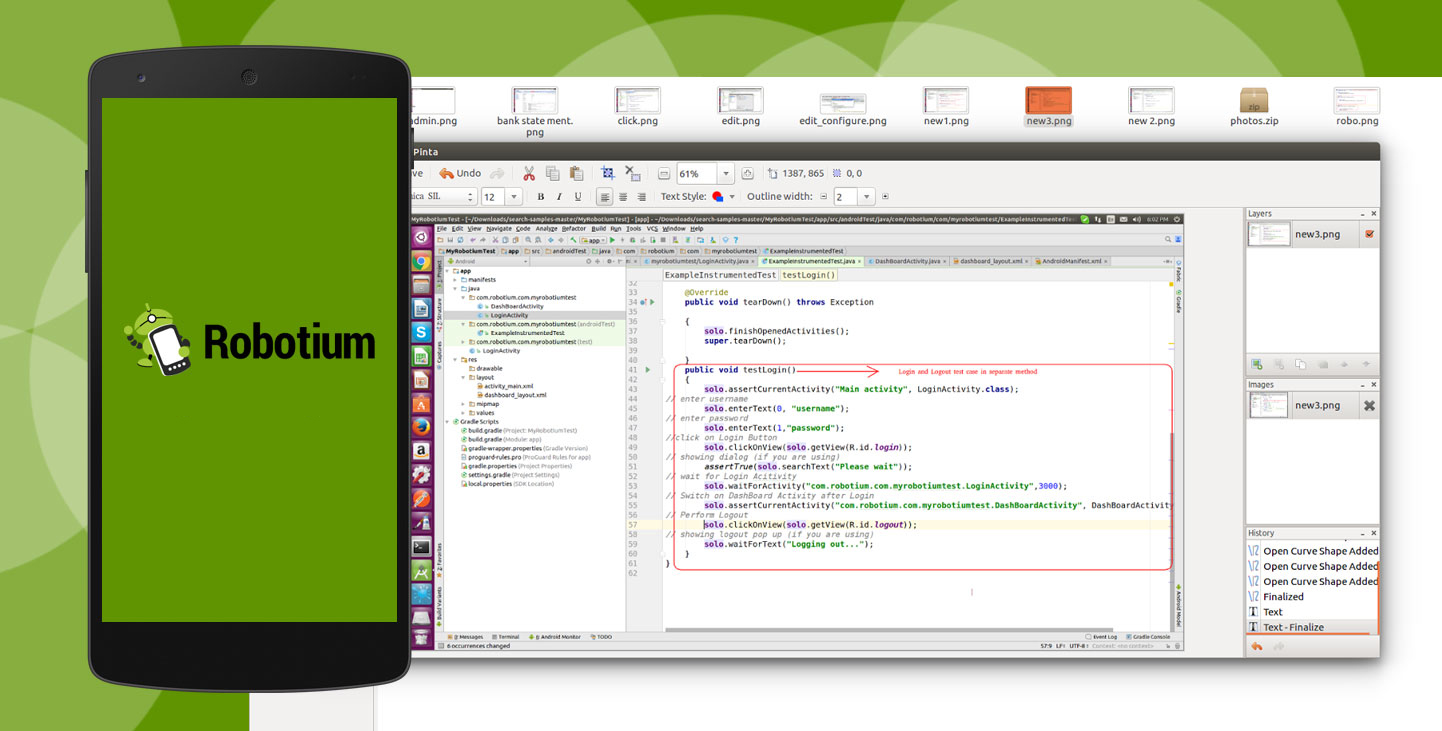Open the font family SIL selector
This screenshot has height=731, width=1442.
pos(444,197)
